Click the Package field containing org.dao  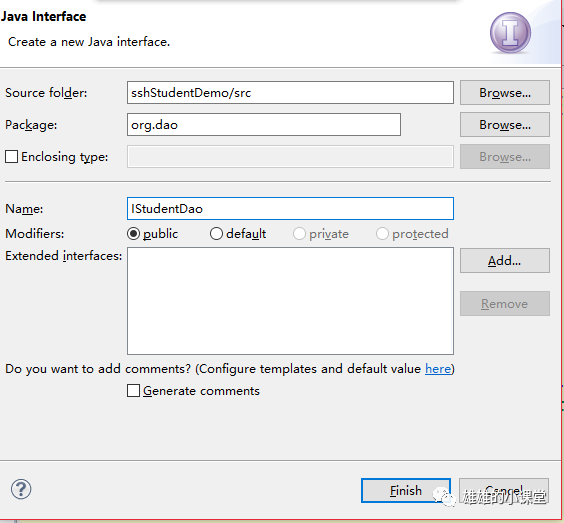[x=264, y=124]
